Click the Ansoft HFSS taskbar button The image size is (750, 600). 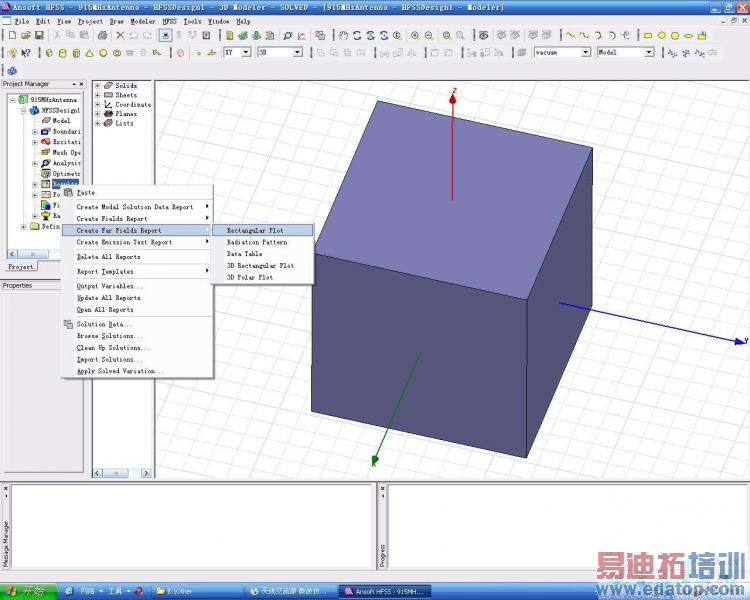tap(386, 591)
